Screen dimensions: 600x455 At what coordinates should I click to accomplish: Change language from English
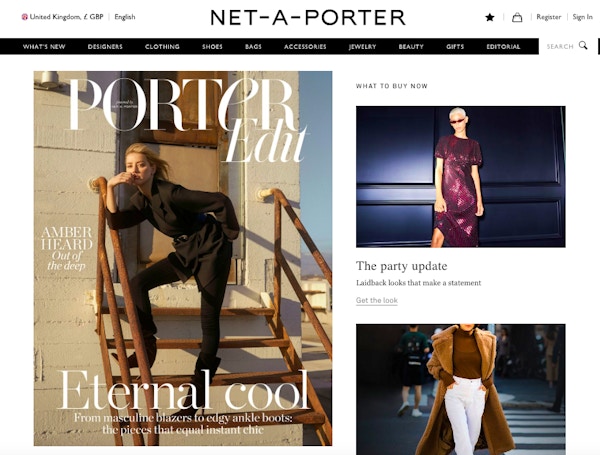[125, 17]
